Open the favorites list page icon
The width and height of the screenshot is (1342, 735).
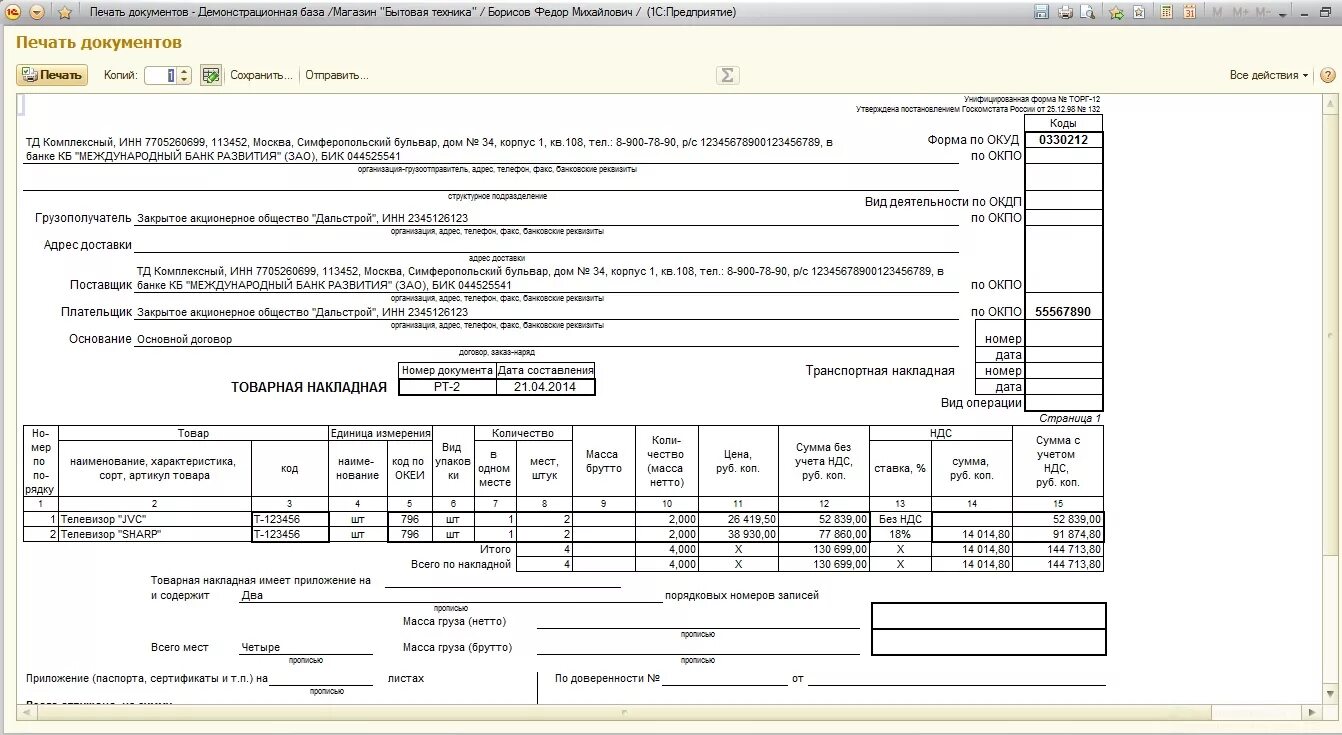coord(1139,12)
